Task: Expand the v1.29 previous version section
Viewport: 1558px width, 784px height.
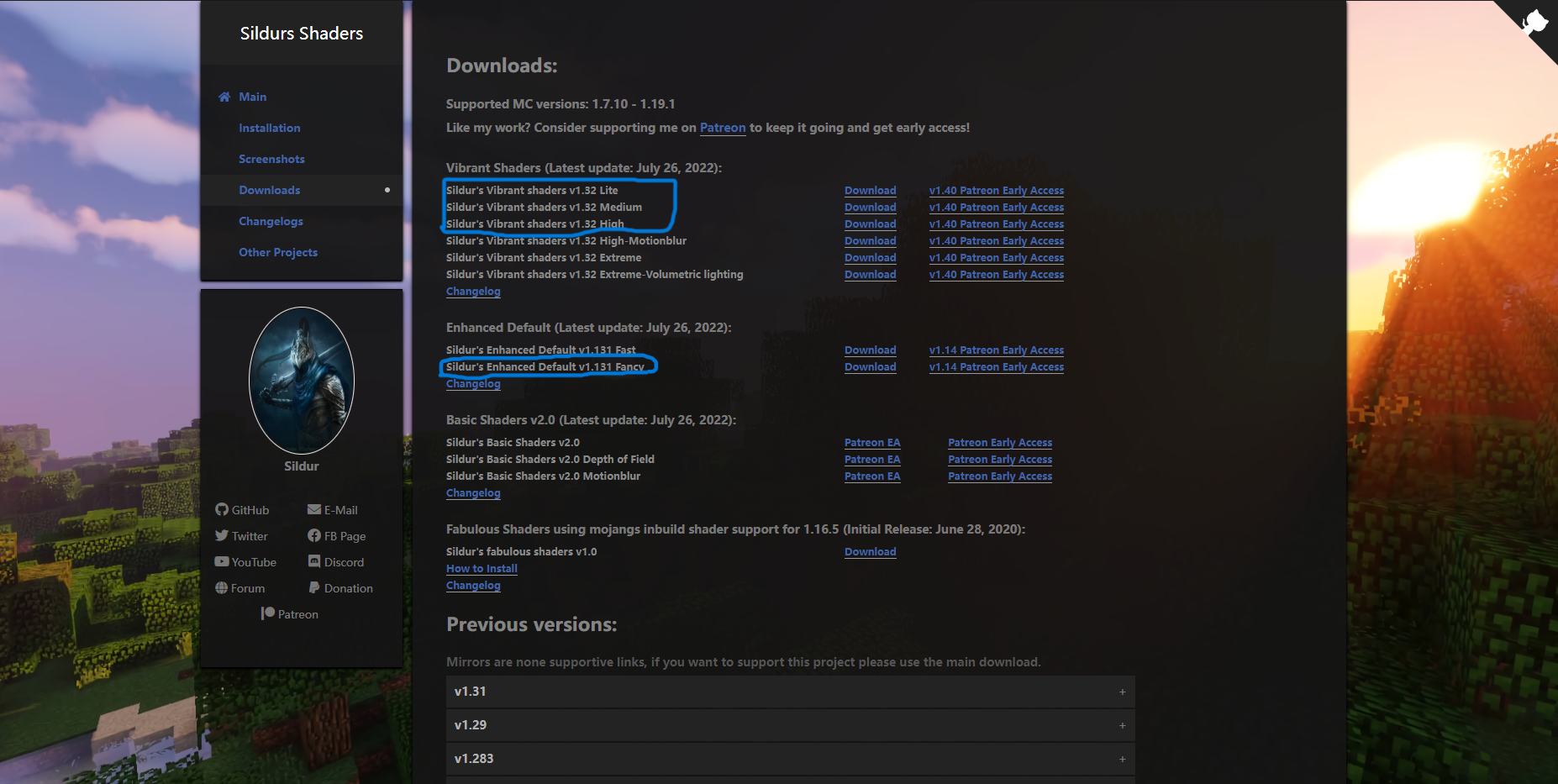Action: (x=790, y=725)
